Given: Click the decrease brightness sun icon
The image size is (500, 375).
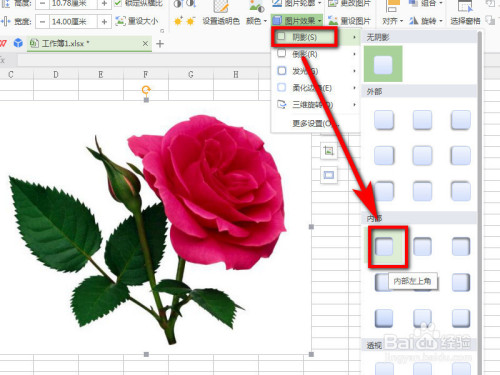Looking at the screenshot, I should click(190, 22).
